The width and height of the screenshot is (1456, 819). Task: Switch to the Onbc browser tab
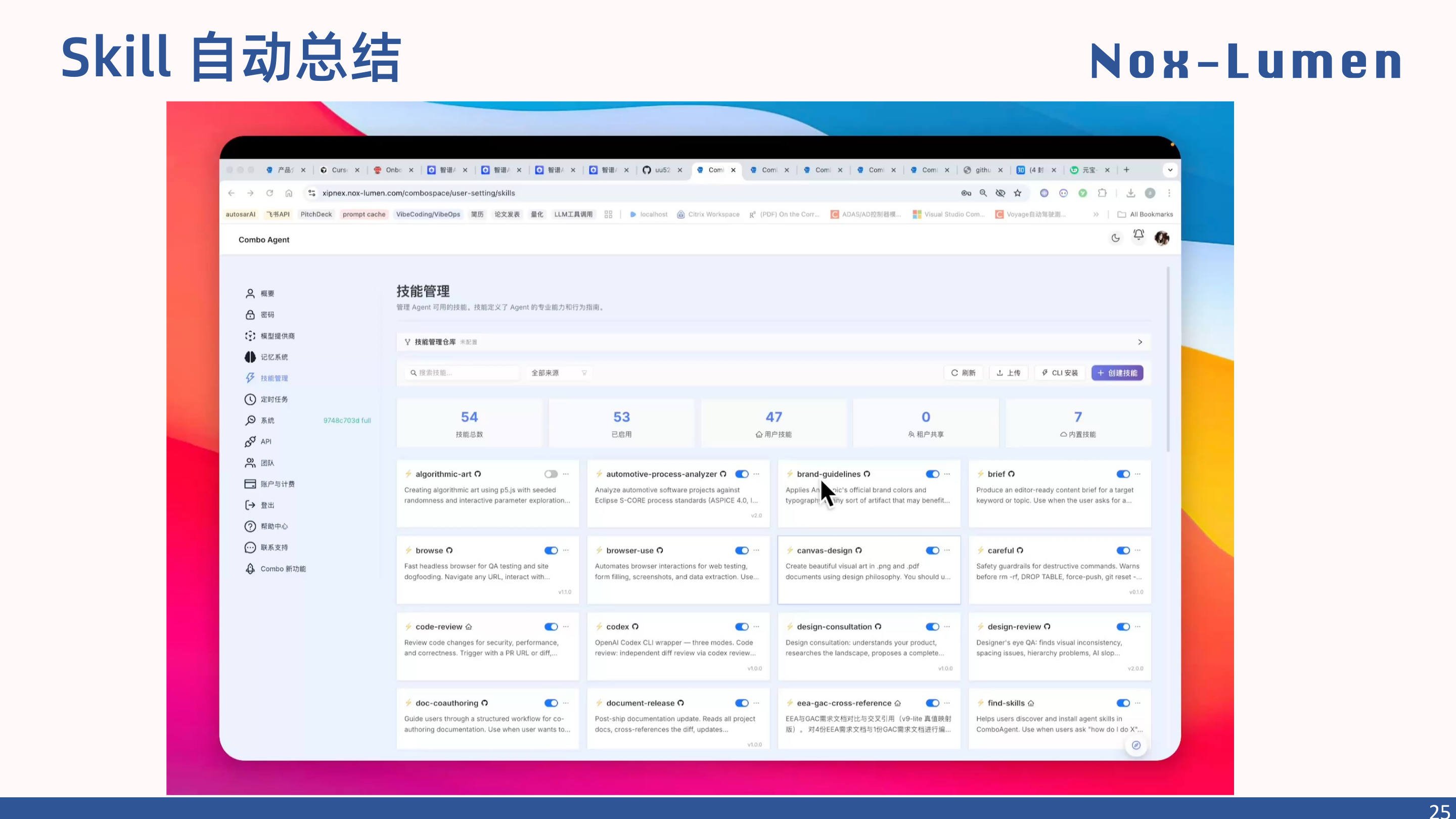tap(393, 169)
